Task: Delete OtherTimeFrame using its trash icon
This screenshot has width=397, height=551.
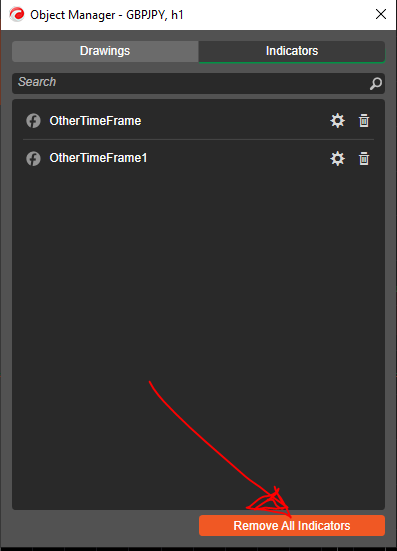Action: [364, 121]
